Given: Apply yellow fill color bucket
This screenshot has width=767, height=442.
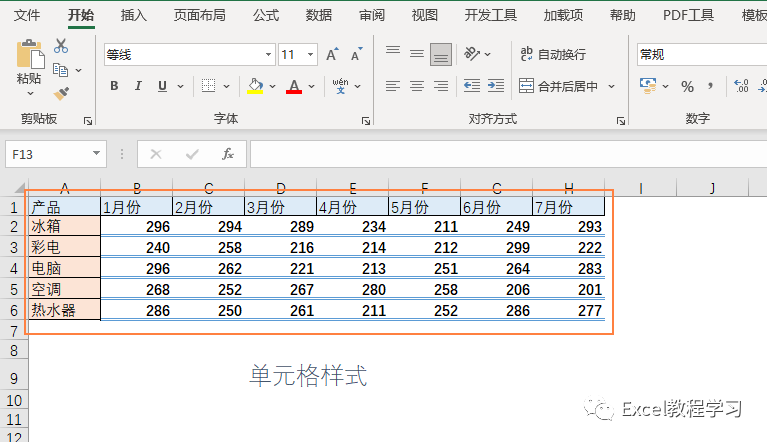Looking at the screenshot, I should click(x=255, y=86).
